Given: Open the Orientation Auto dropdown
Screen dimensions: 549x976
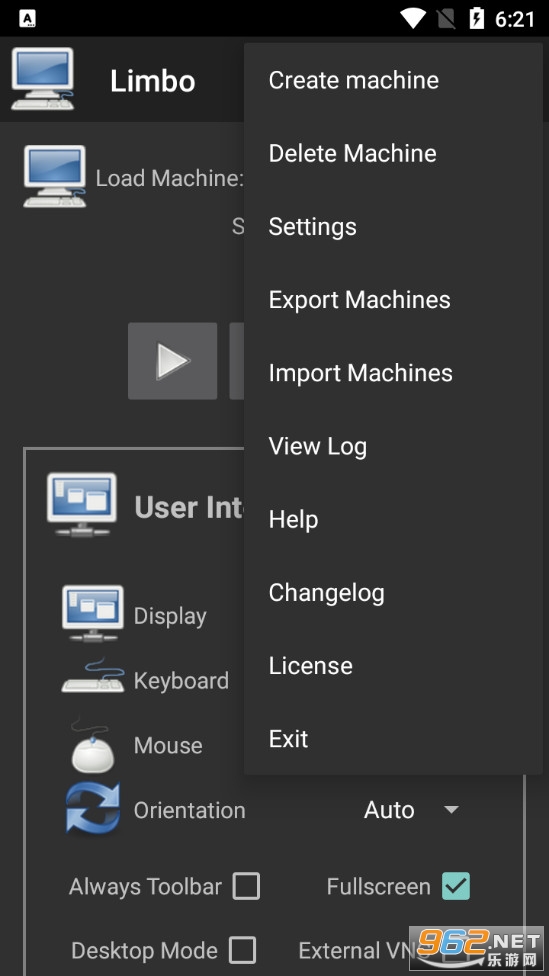Looking at the screenshot, I should click(x=411, y=810).
